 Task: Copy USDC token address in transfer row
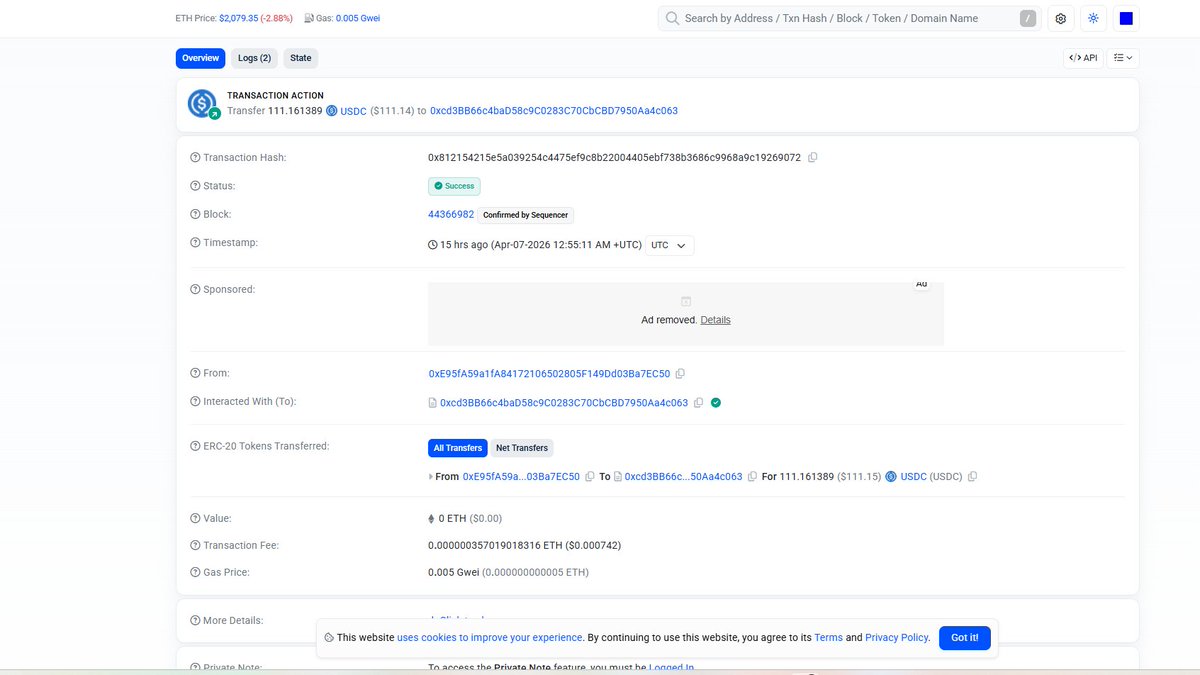pyautogui.click(x=972, y=477)
